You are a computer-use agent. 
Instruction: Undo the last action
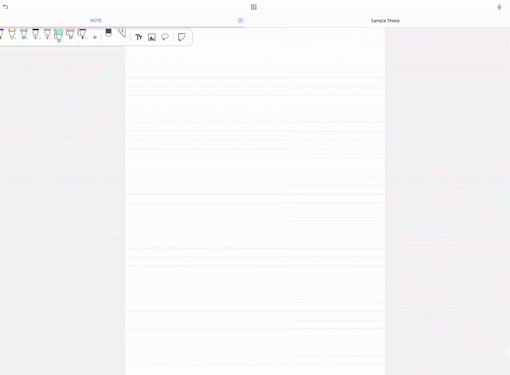(x=5, y=7)
